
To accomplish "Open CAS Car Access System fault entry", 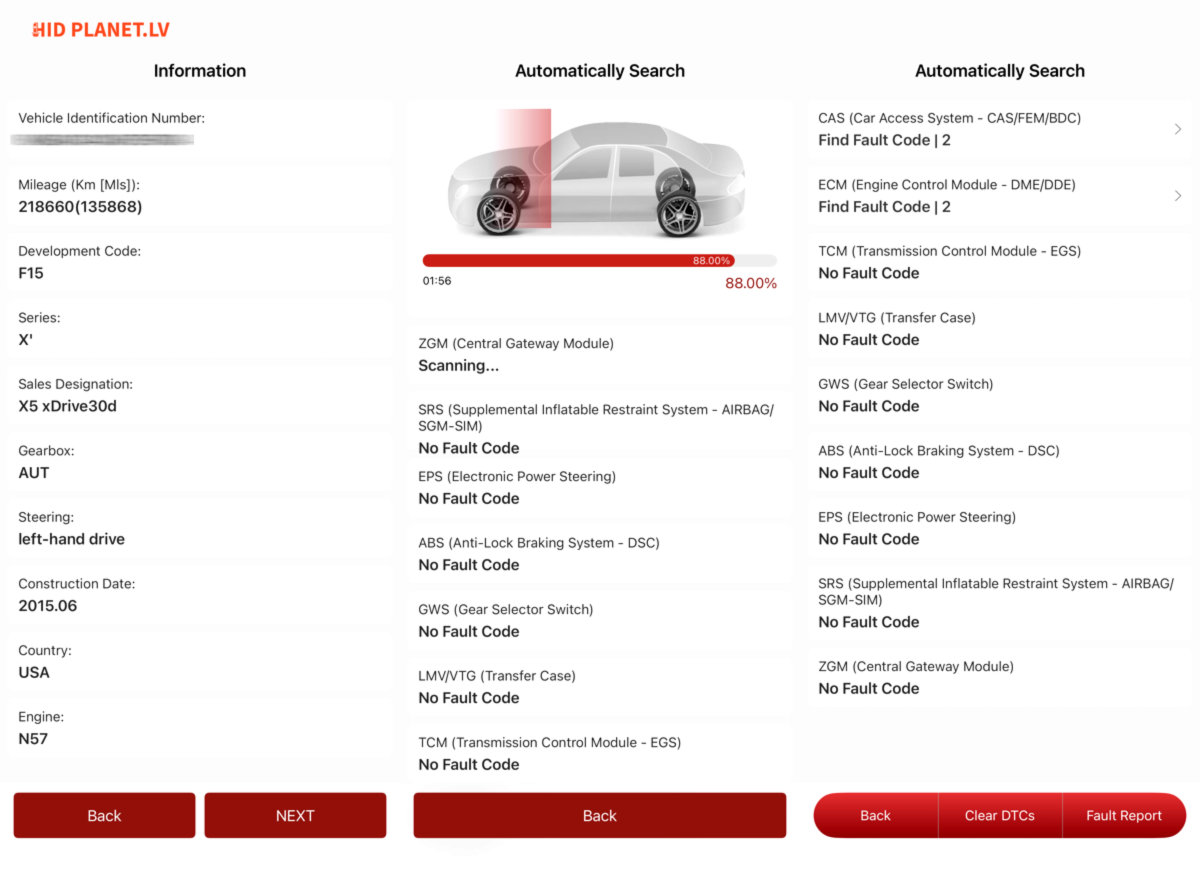I will pyautogui.click(x=990, y=129).
